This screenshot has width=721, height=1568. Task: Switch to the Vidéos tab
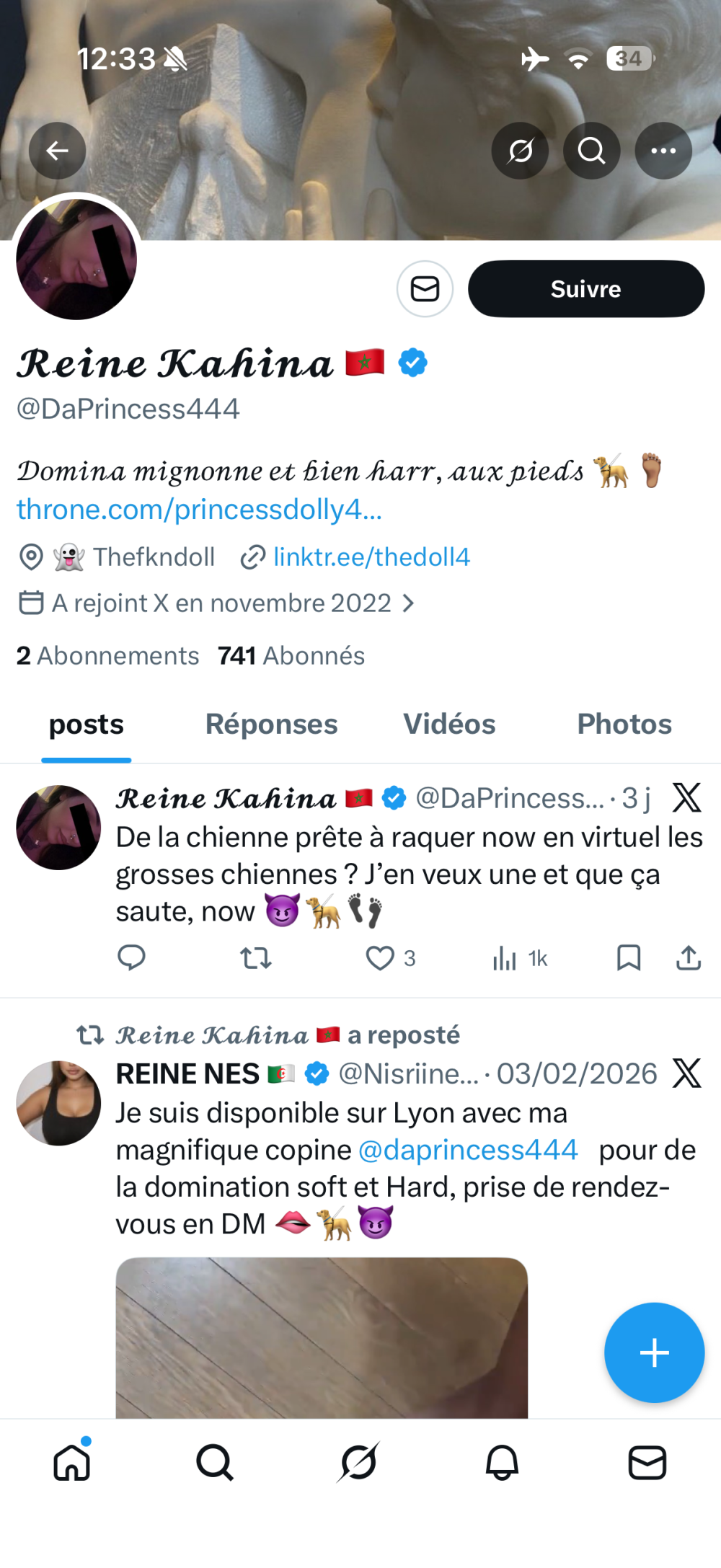(x=449, y=725)
